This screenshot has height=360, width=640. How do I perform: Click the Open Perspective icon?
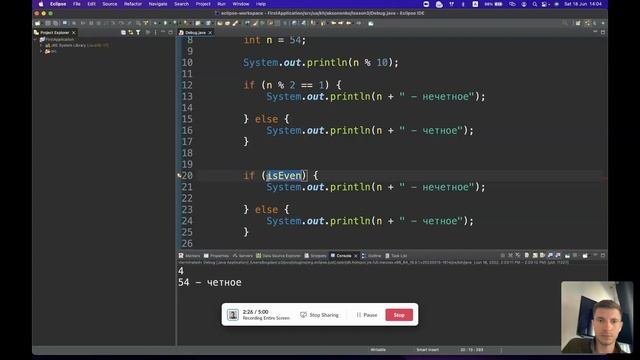[578, 23]
